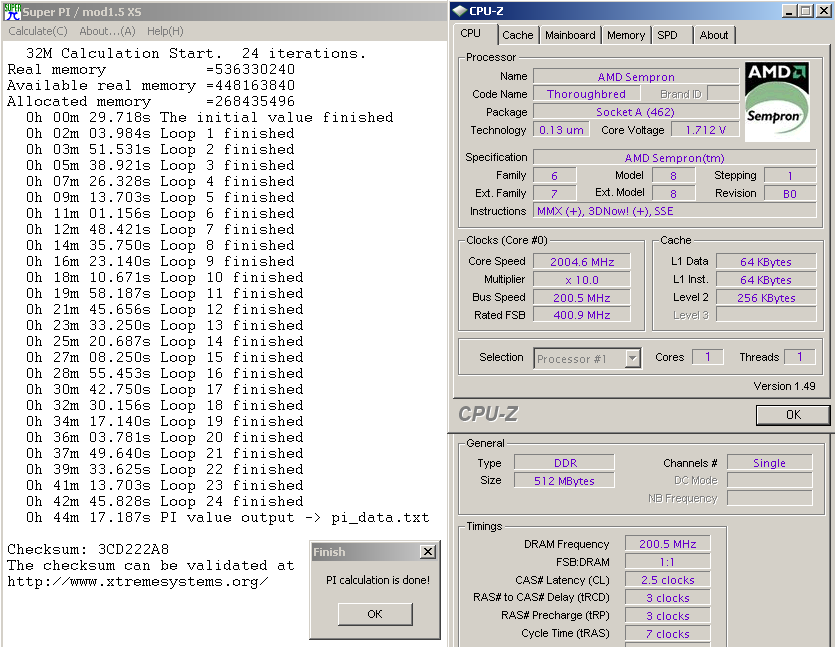Minimize the CPU-Z window
This screenshot has height=647, width=835.
click(x=789, y=11)
